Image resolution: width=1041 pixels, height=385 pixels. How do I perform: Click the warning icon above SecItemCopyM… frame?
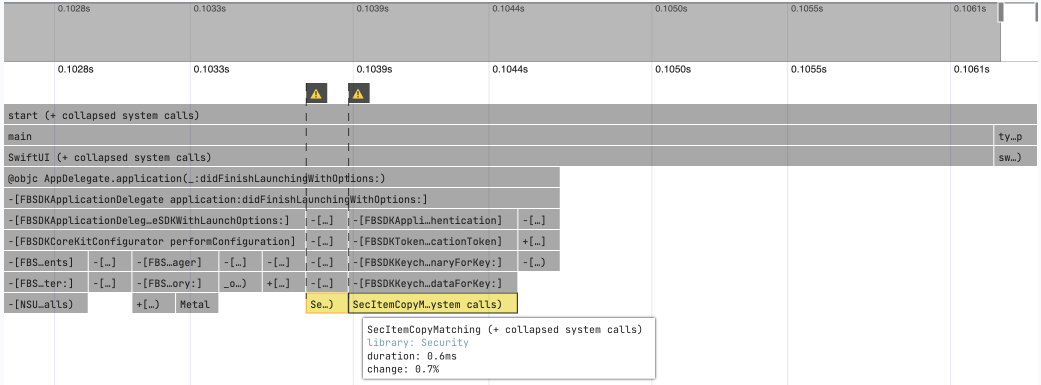tap(359, 94)
